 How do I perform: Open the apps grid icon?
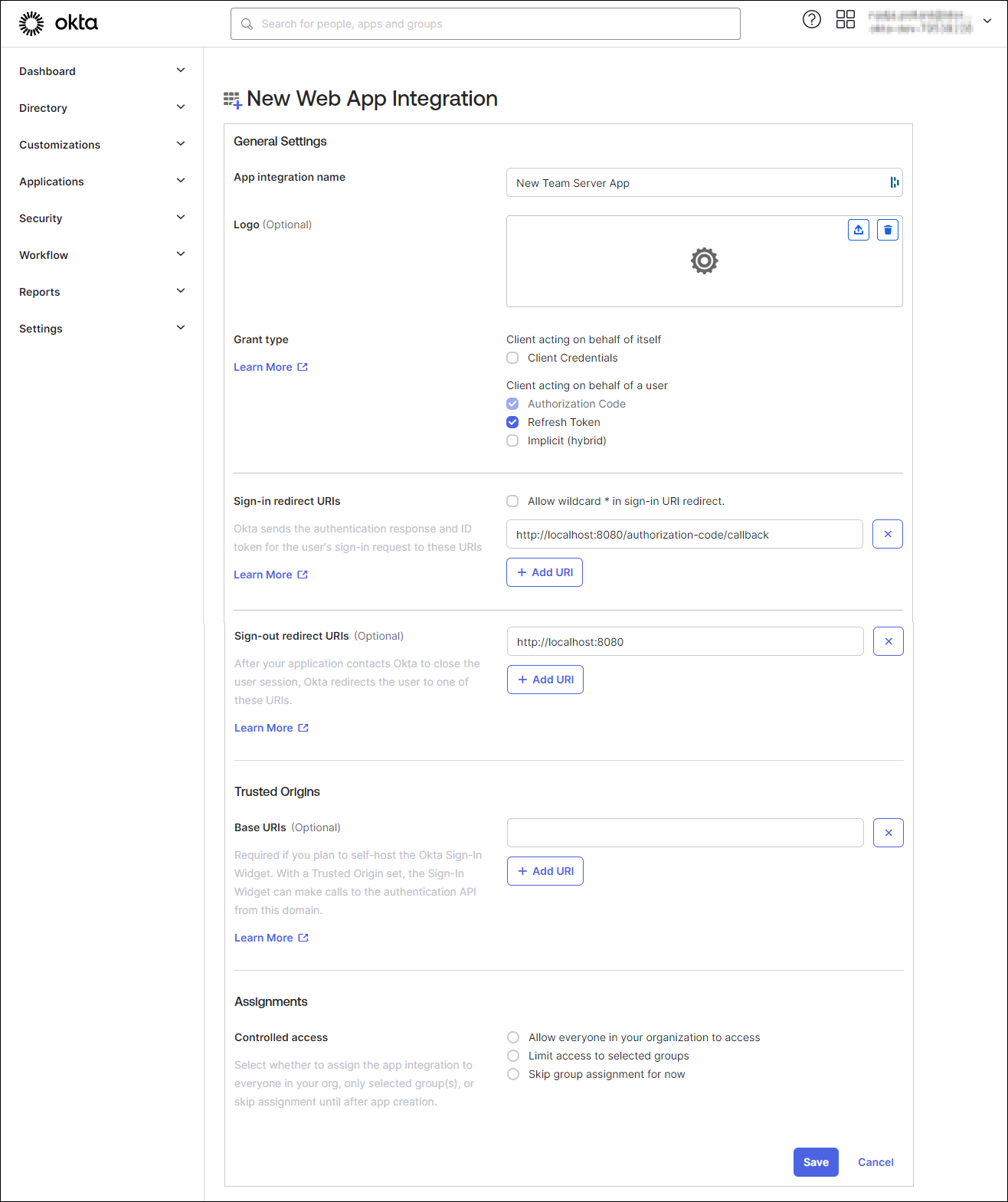pyautogui.click(x=846, y=20)
